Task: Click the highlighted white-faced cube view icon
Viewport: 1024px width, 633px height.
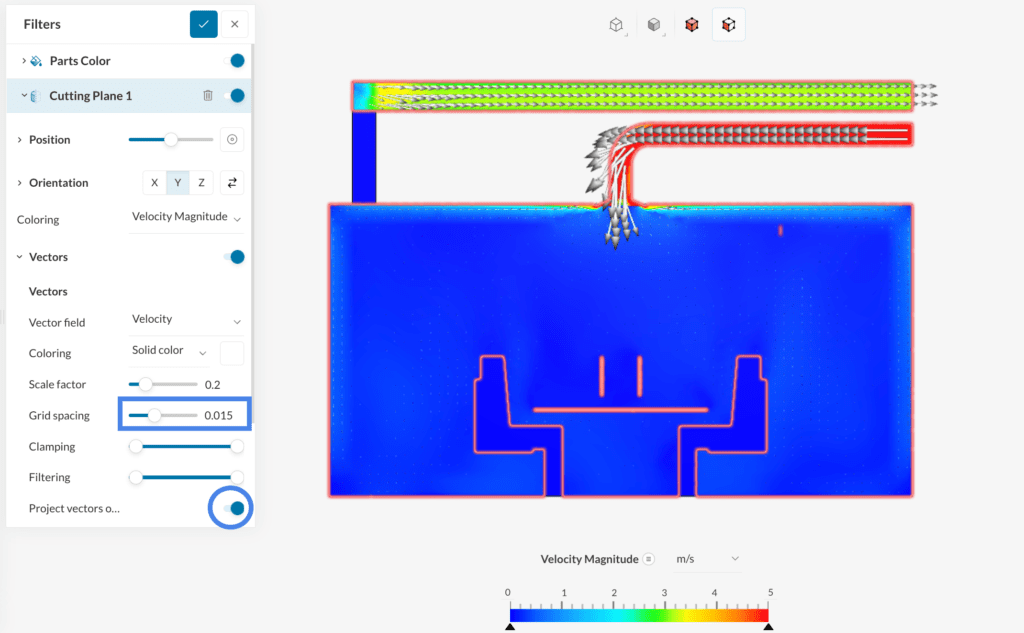Action: (728, 25)
